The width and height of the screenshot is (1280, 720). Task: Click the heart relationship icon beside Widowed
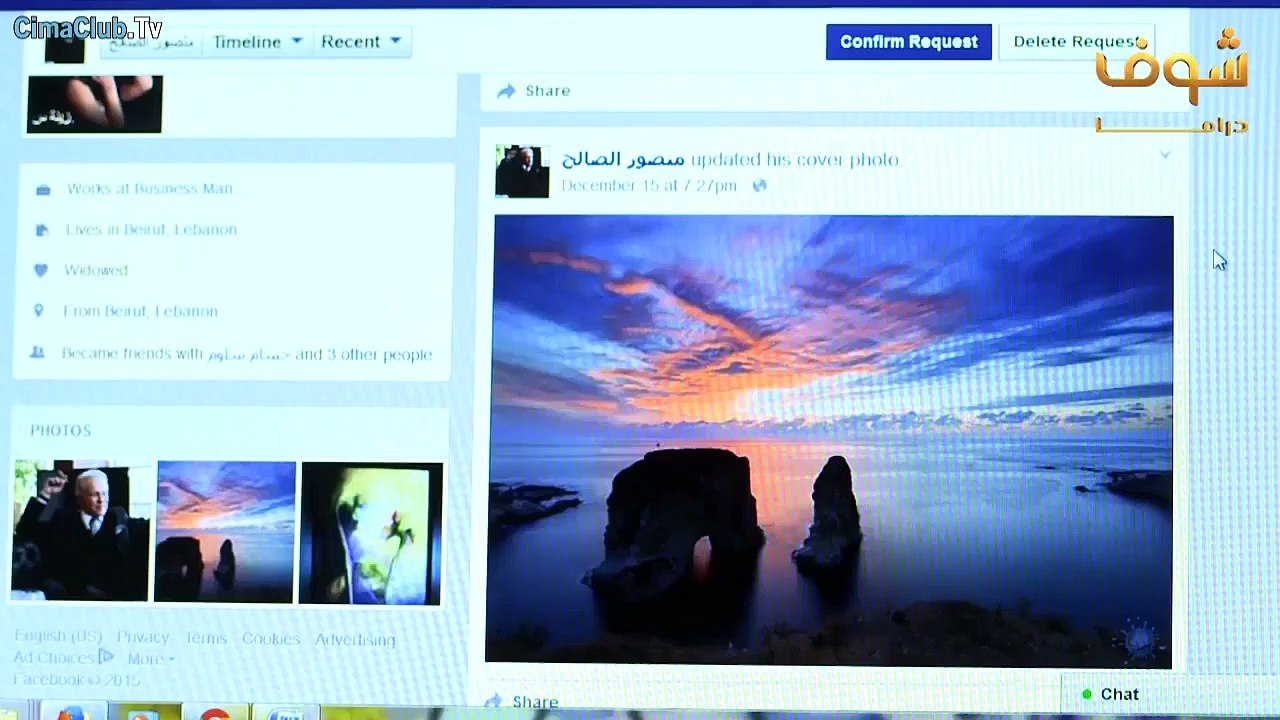coord(40,271)
